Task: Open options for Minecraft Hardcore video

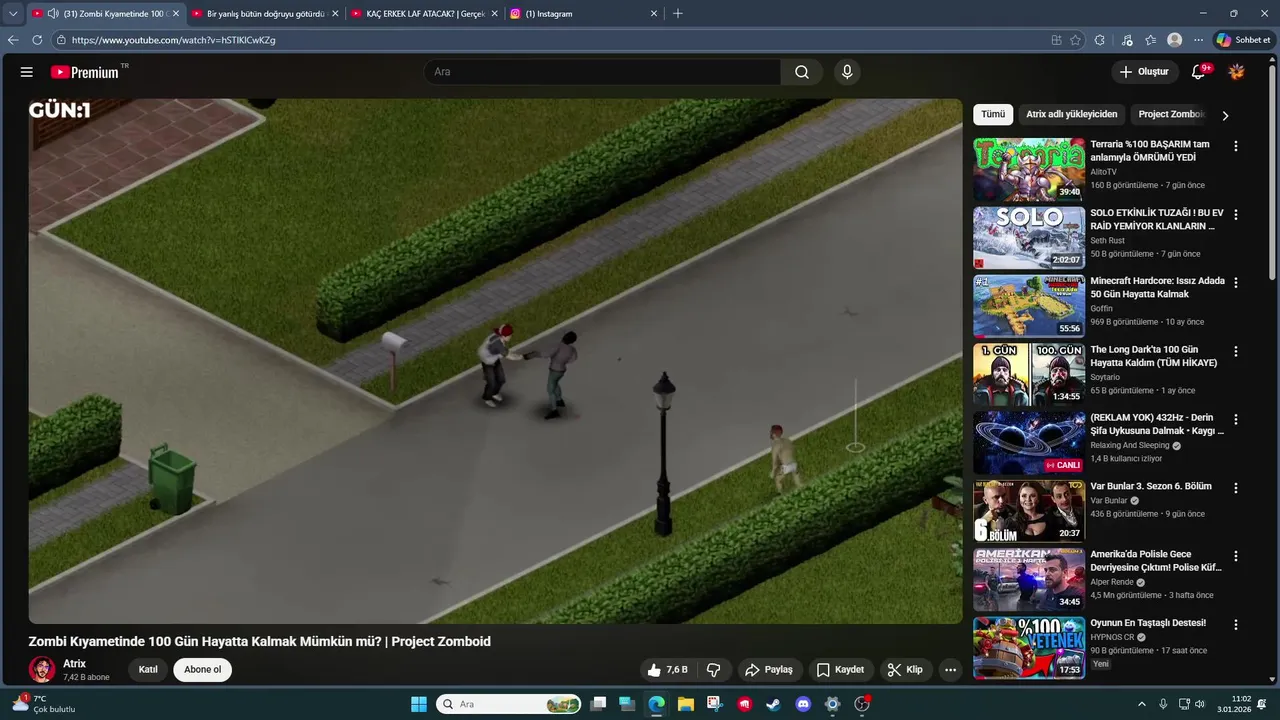Action: click(x=1236, y=283)
